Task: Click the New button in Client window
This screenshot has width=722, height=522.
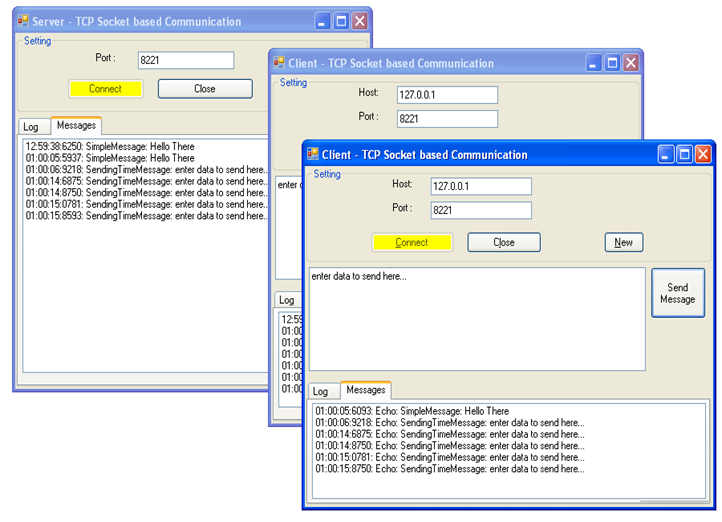Action: (623, 242)
